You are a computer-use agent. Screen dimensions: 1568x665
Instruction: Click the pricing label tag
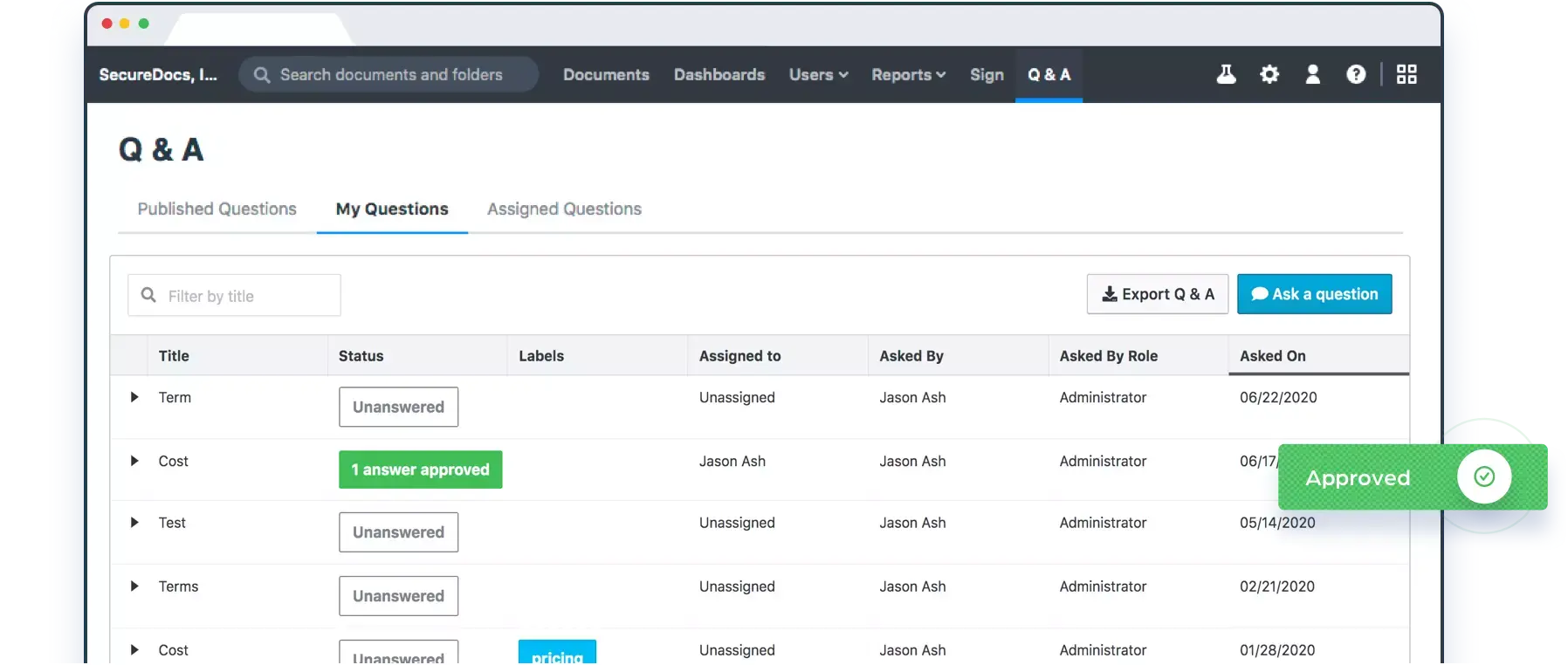click(557, 653)
